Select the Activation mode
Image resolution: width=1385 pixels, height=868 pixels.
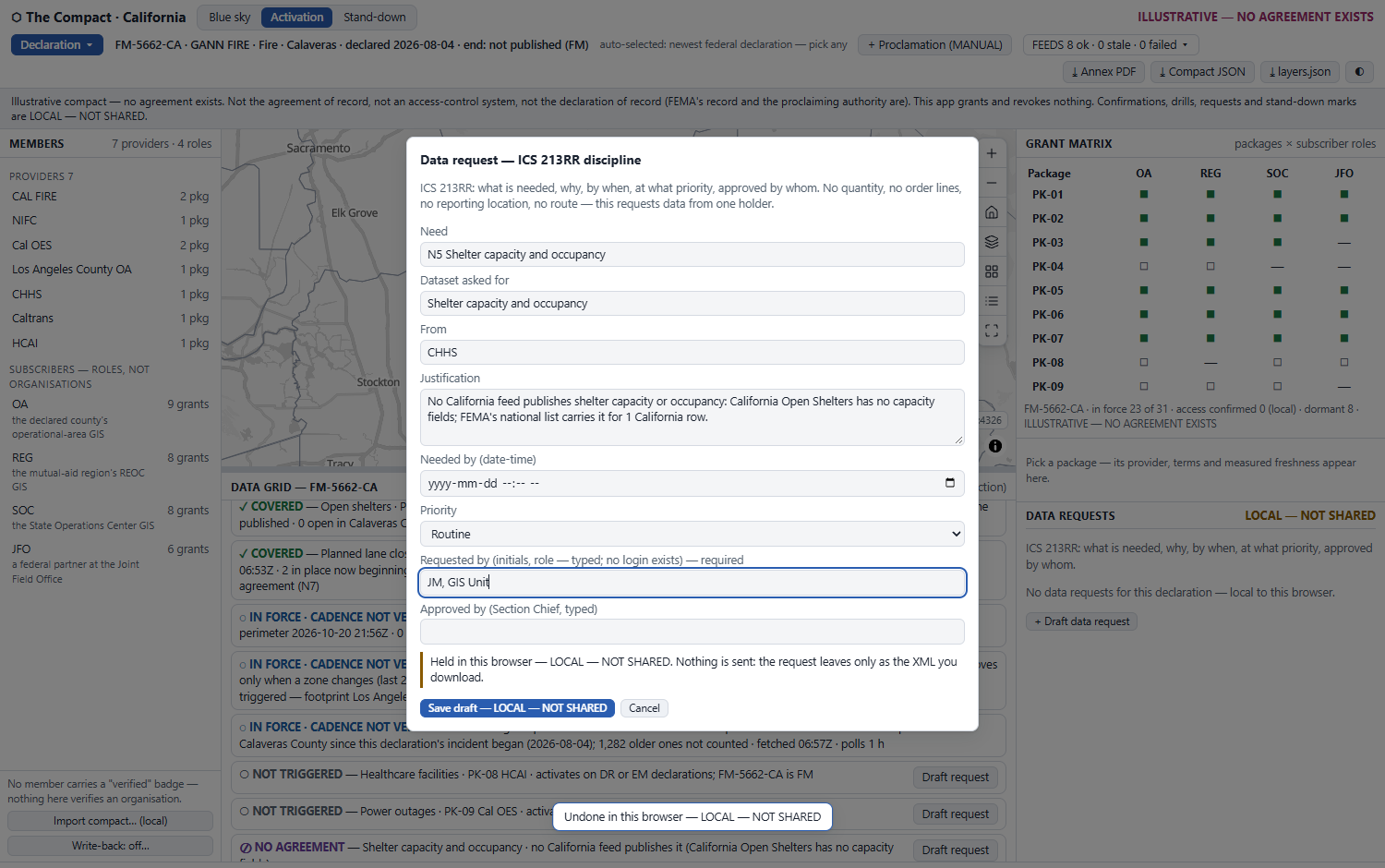pos(297,18)
